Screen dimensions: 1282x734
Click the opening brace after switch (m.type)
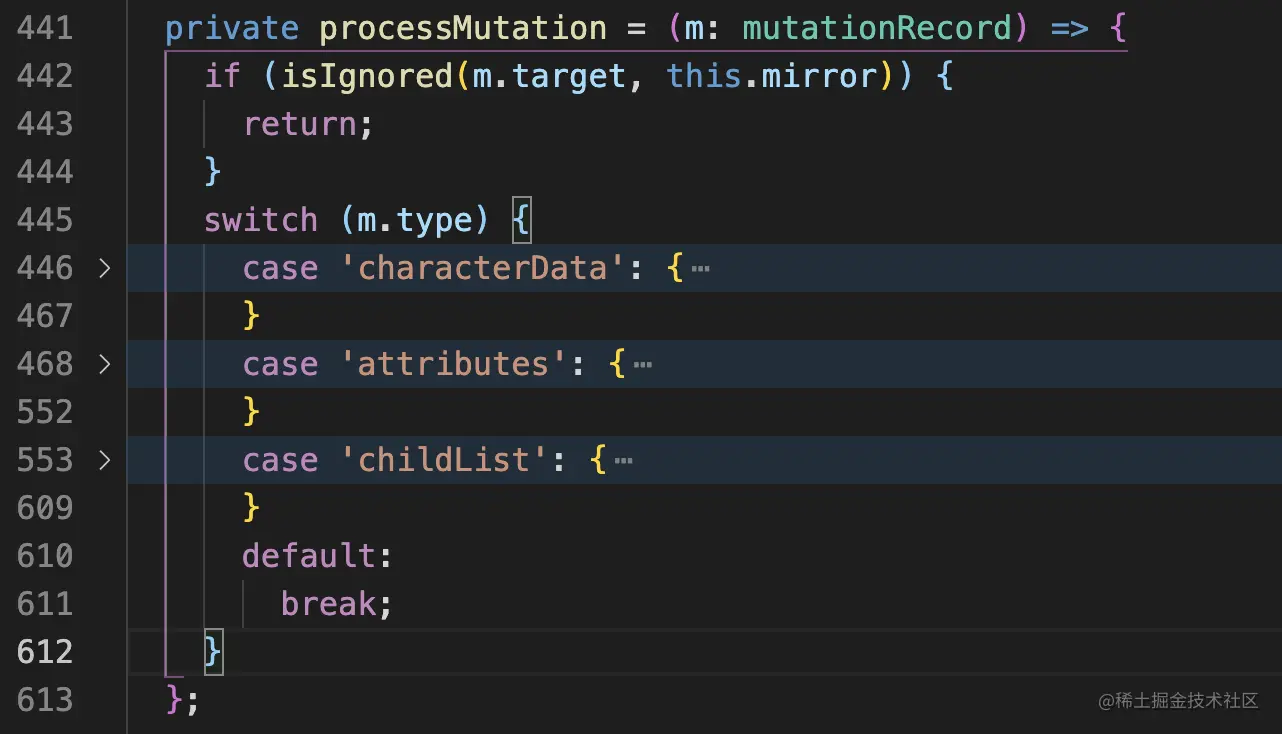point(521,220)
